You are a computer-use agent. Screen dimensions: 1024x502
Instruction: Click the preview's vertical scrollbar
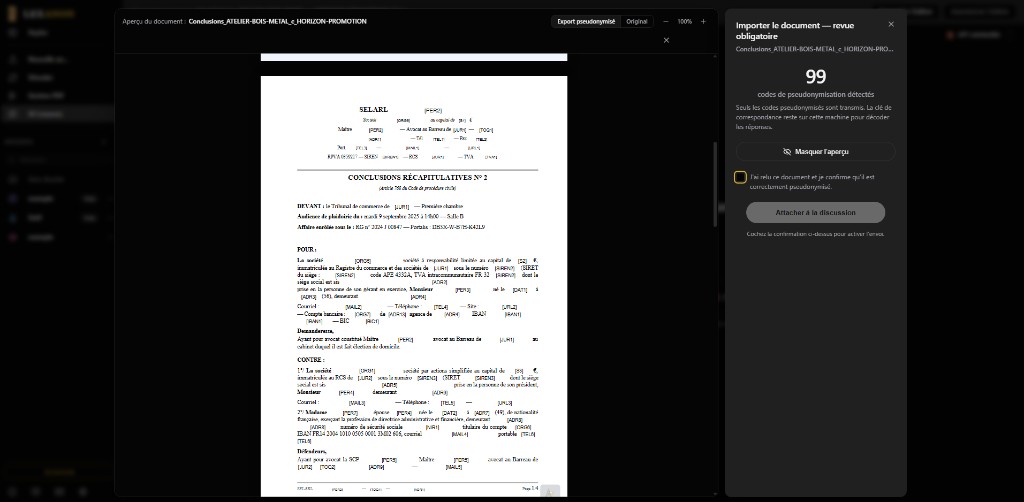point(714,185)
